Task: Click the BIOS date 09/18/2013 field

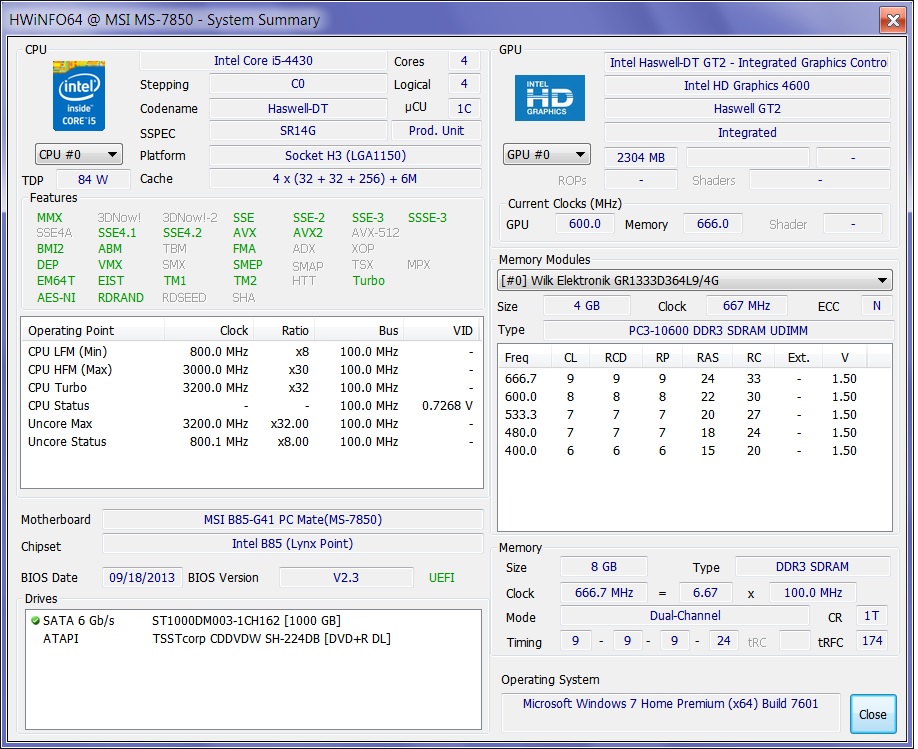Action: tap(142, 577)
